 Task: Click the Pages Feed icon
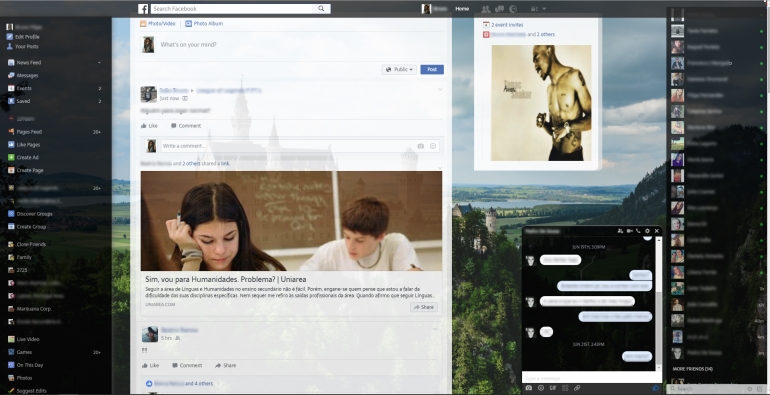pos(11,132)
